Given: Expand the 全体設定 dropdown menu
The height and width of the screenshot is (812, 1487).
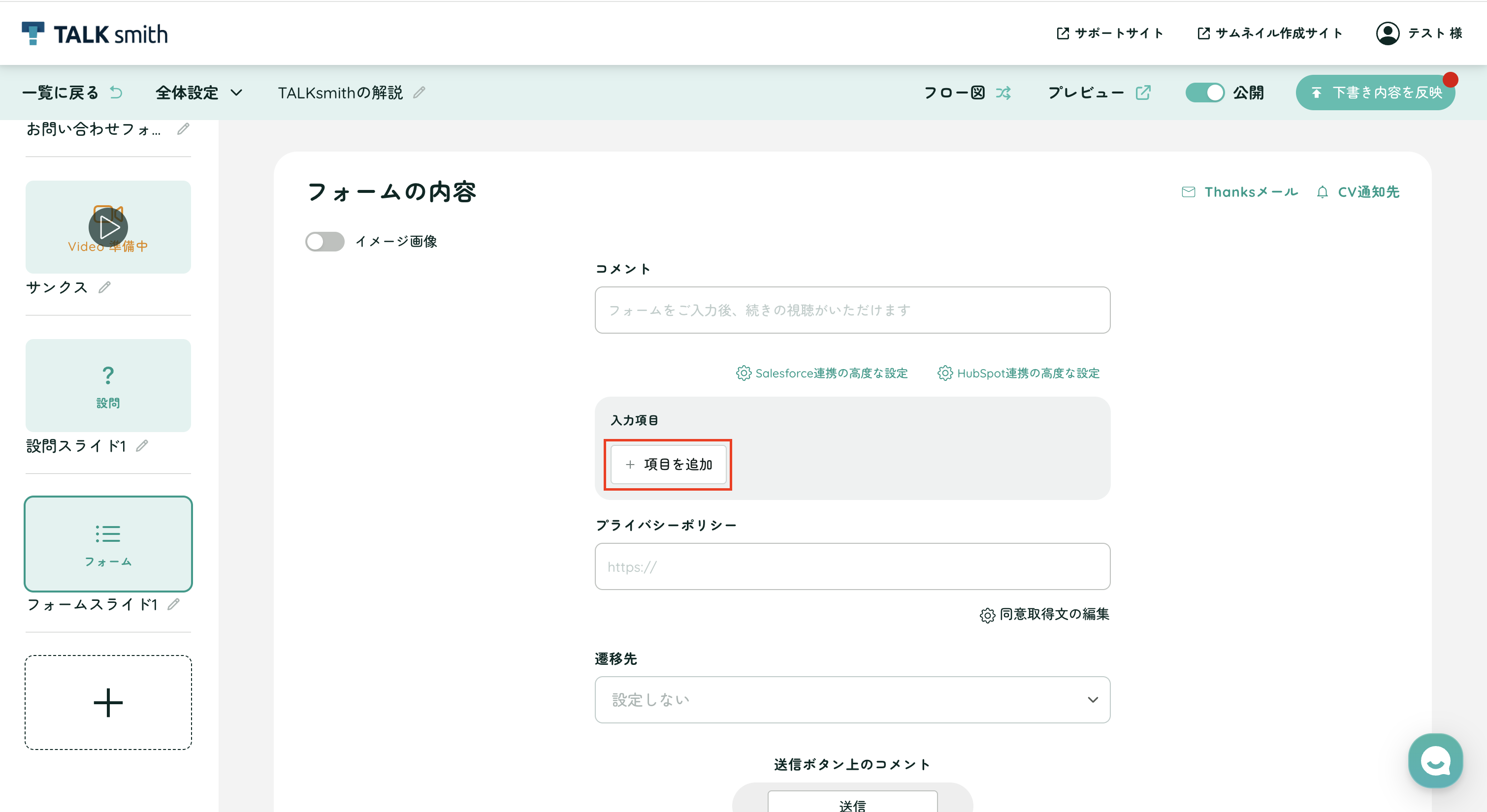Looking at the screenshot, I should pyautogui.click(x=199, y=93).
